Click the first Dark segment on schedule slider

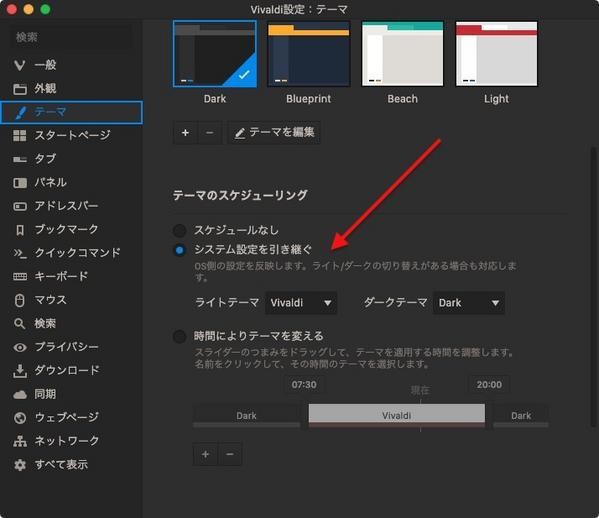pyautogui.click(x=246, y=416)
